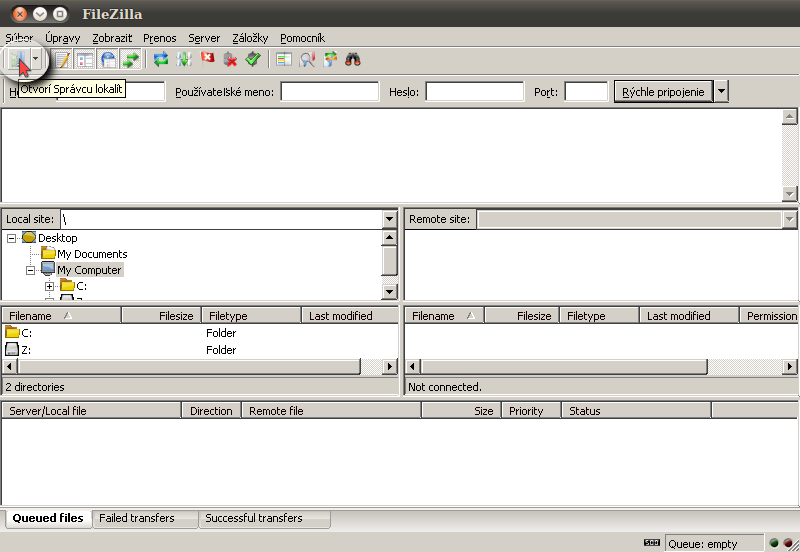Select My Computer in local tree
This screenshot has width=800, height=552.
[x=89, y=270]
